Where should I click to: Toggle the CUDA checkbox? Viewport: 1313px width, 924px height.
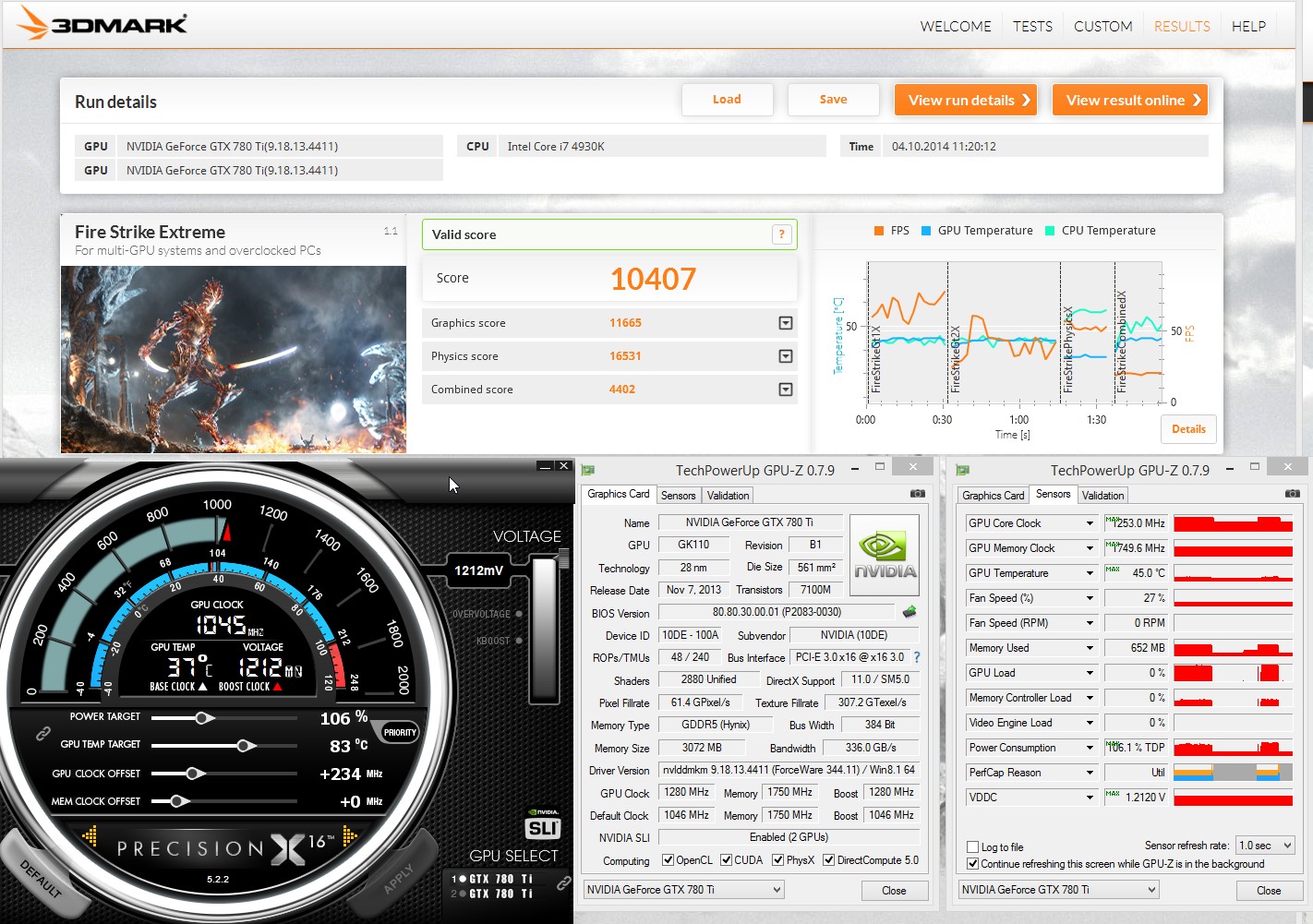click(726, 860)
